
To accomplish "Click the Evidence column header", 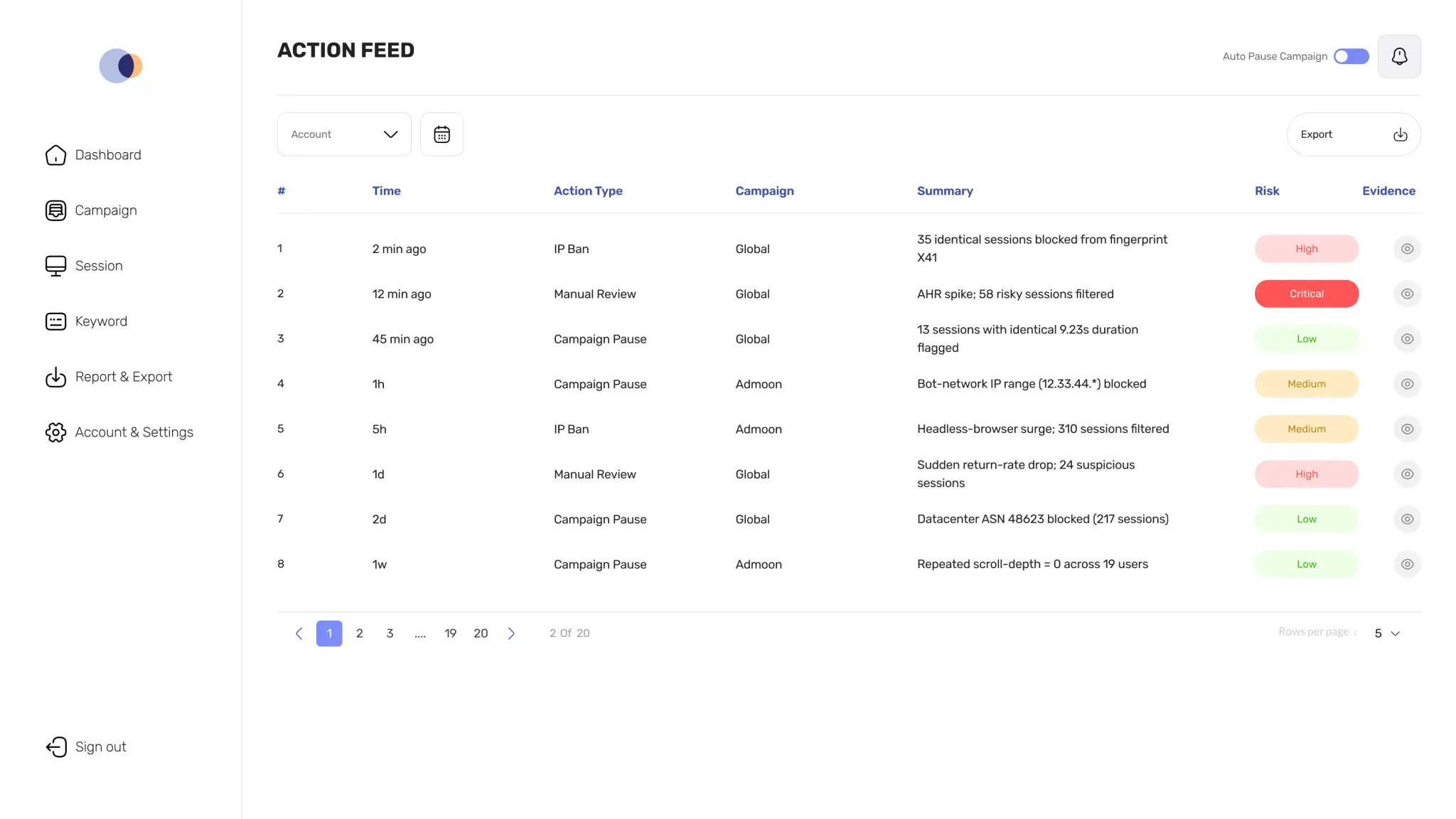I will tap(1388, 191).
